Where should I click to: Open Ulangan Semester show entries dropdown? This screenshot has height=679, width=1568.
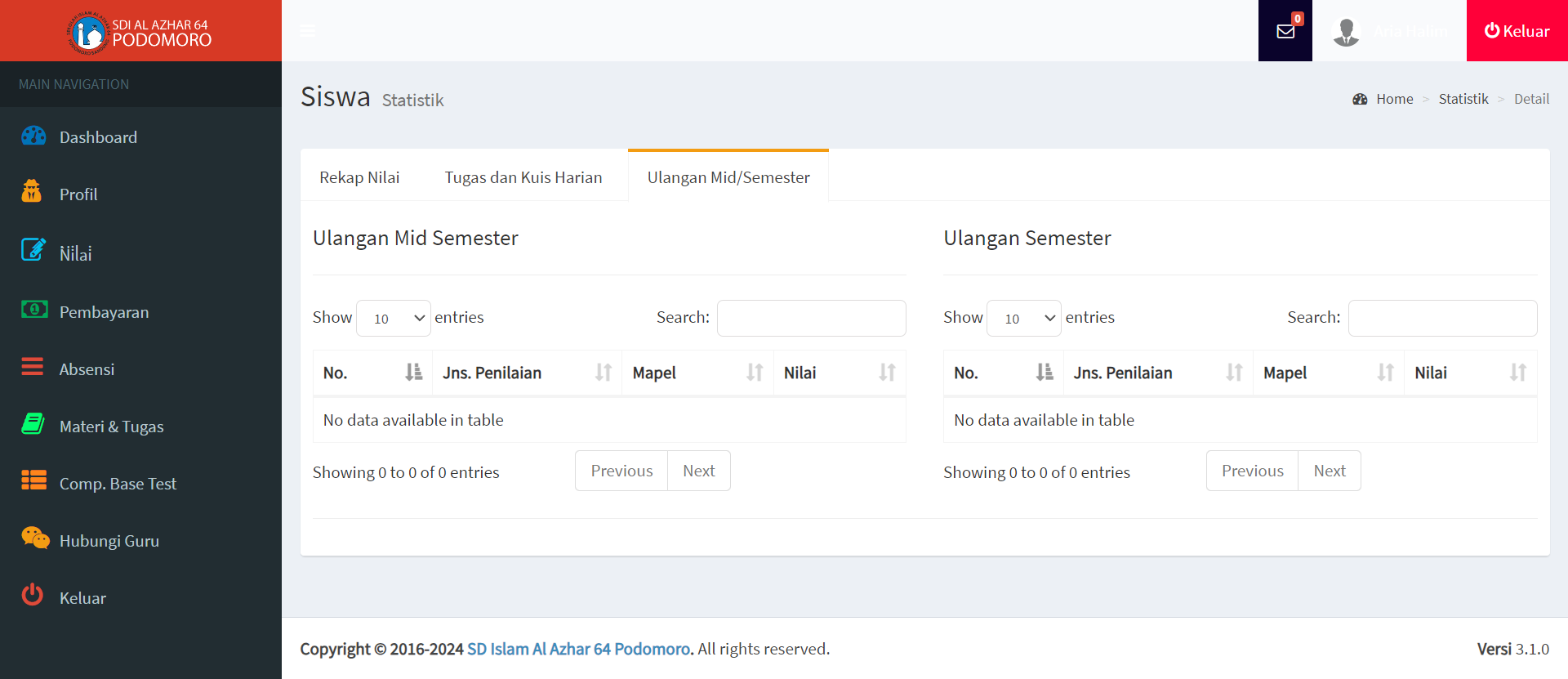pos(1024,318)
